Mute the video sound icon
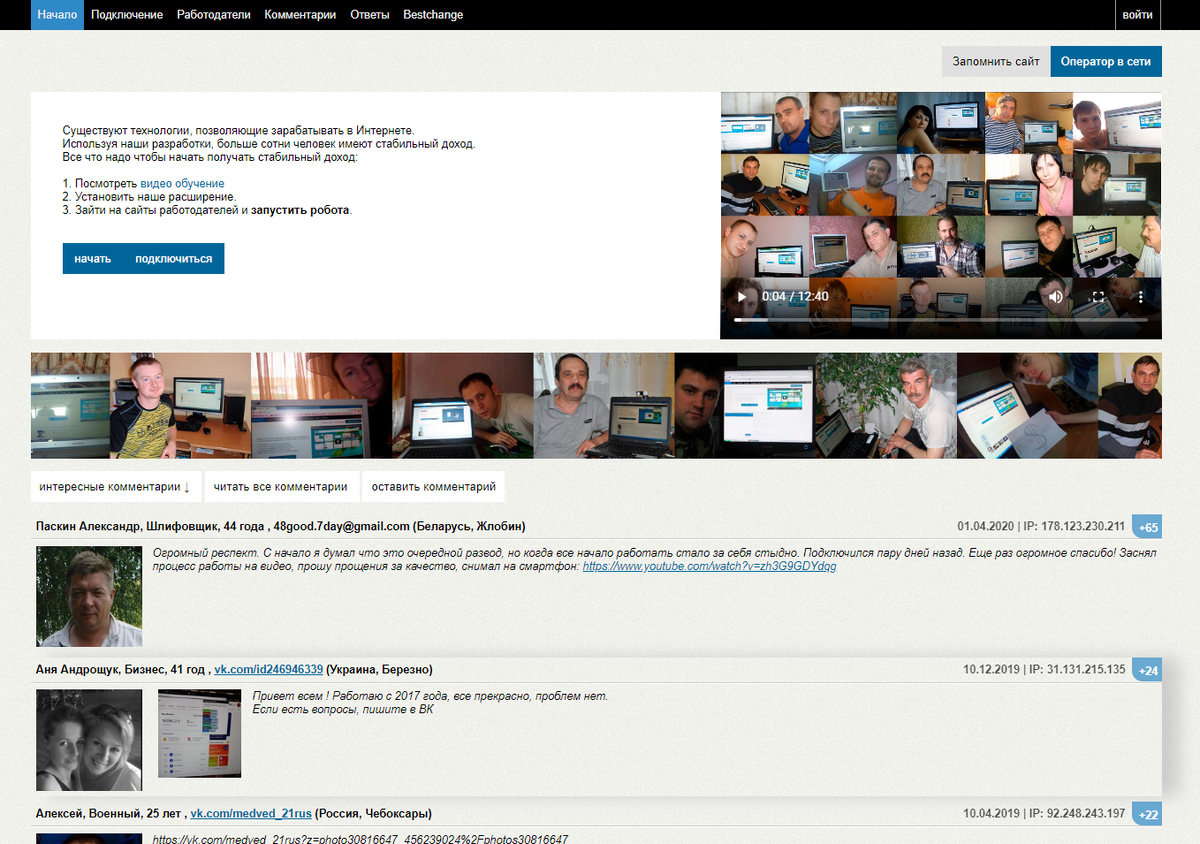Screen dimensions: 1200x844 point(1056,297)
